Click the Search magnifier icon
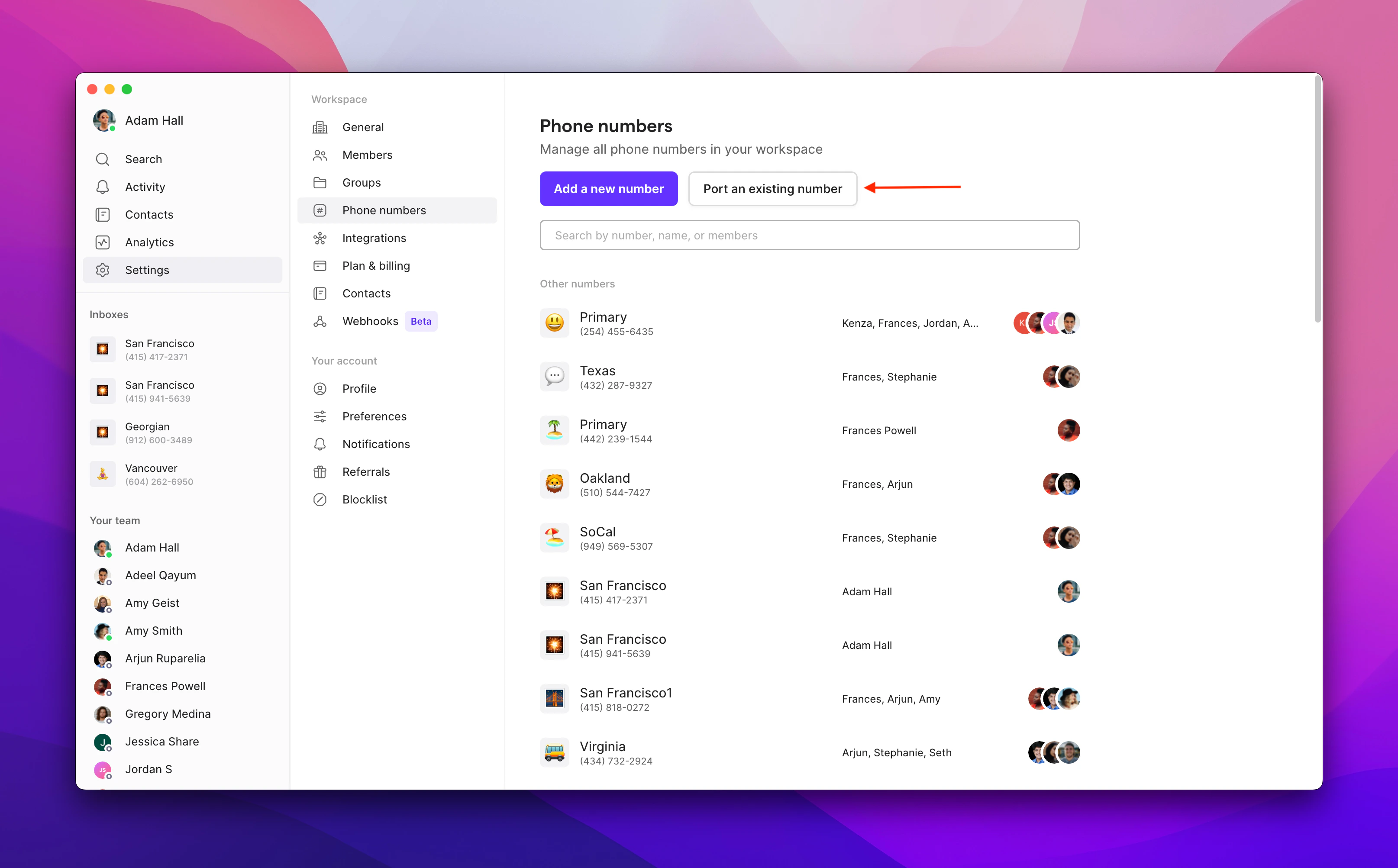Viewport: 1398px width, 868px height. click(103, 159)
